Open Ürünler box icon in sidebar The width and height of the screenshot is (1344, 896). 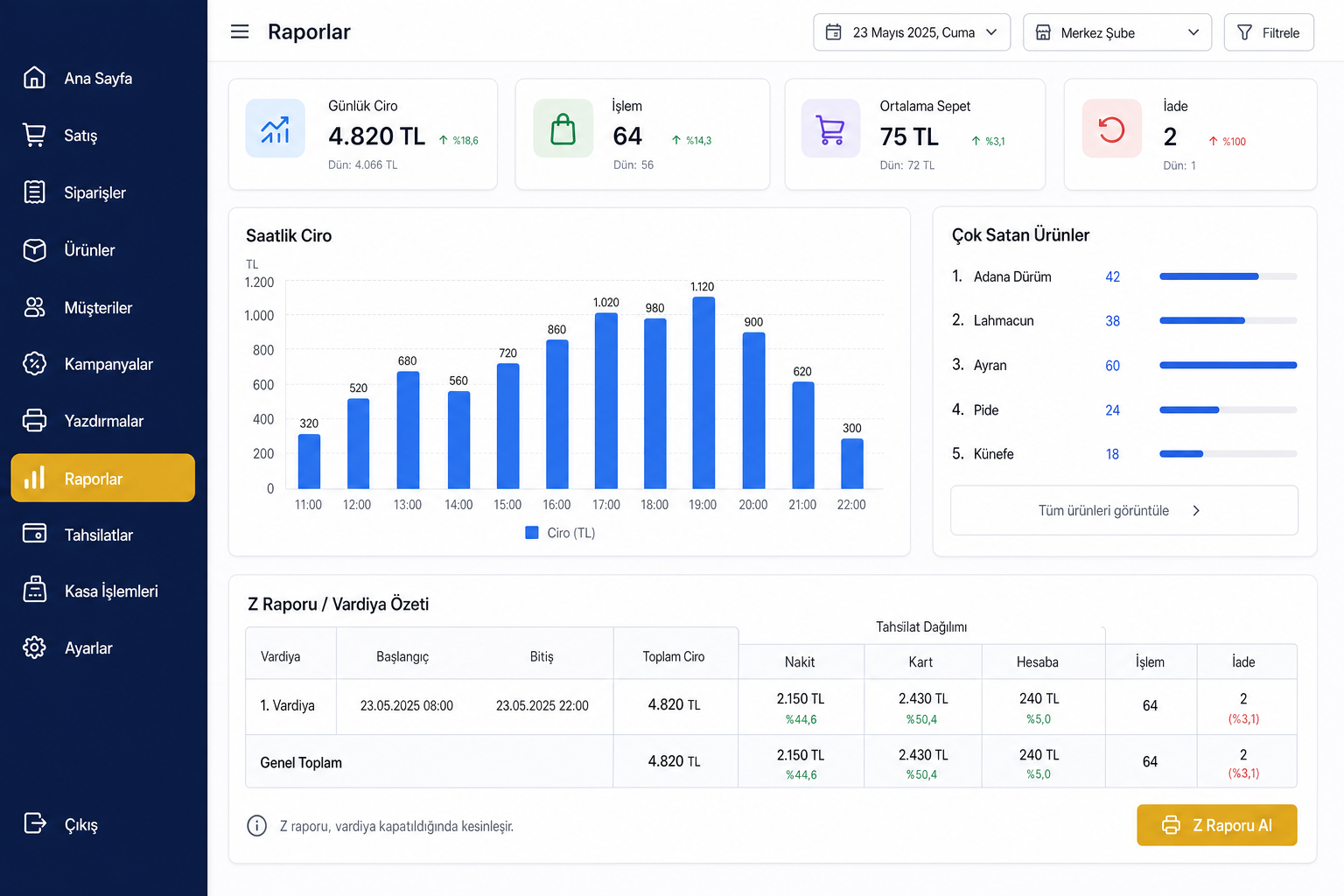34,250
